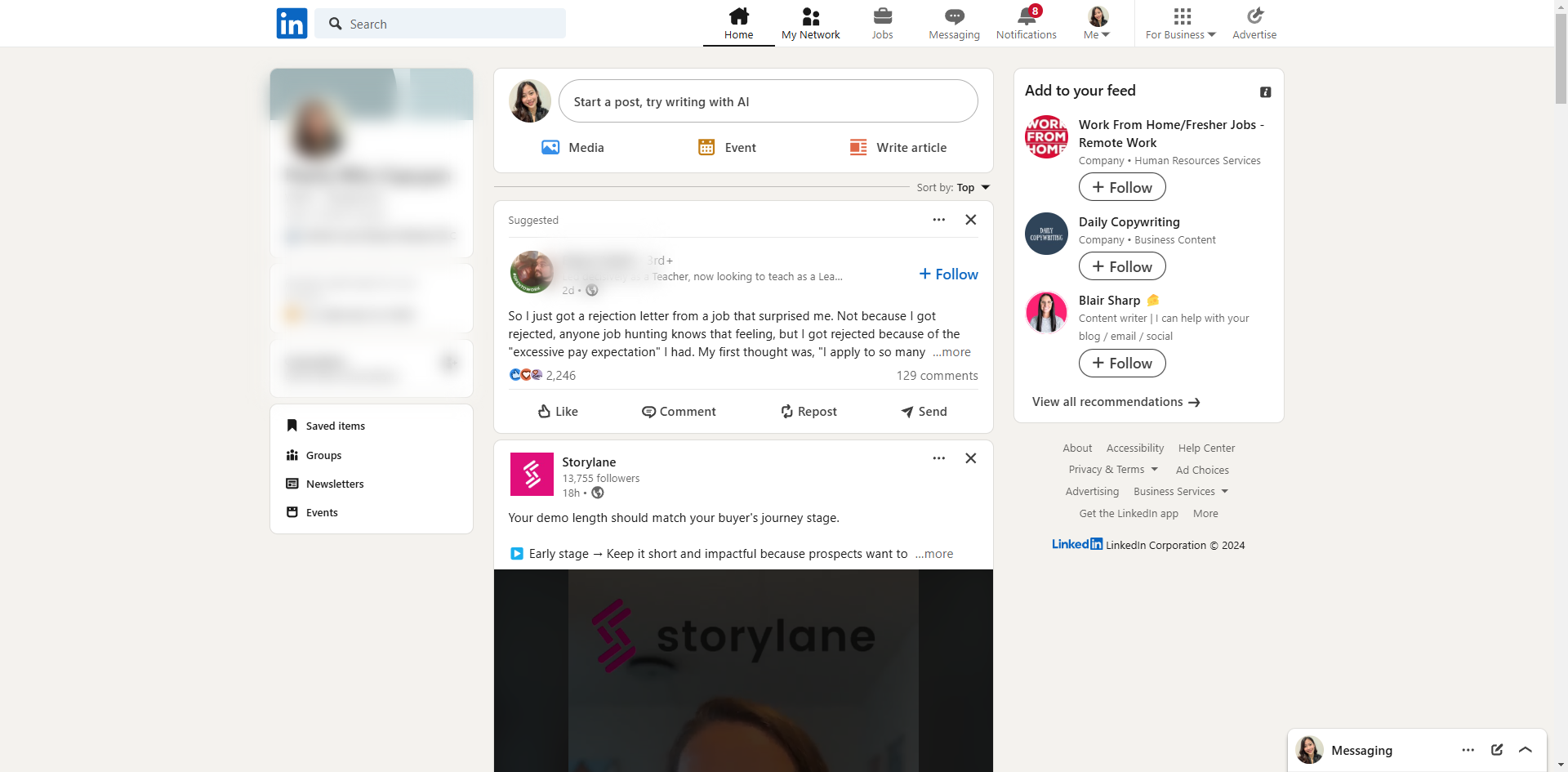Open Messaging from the top navigation
This screenshot has width=1568, height=772.
[x=954, y=24]
